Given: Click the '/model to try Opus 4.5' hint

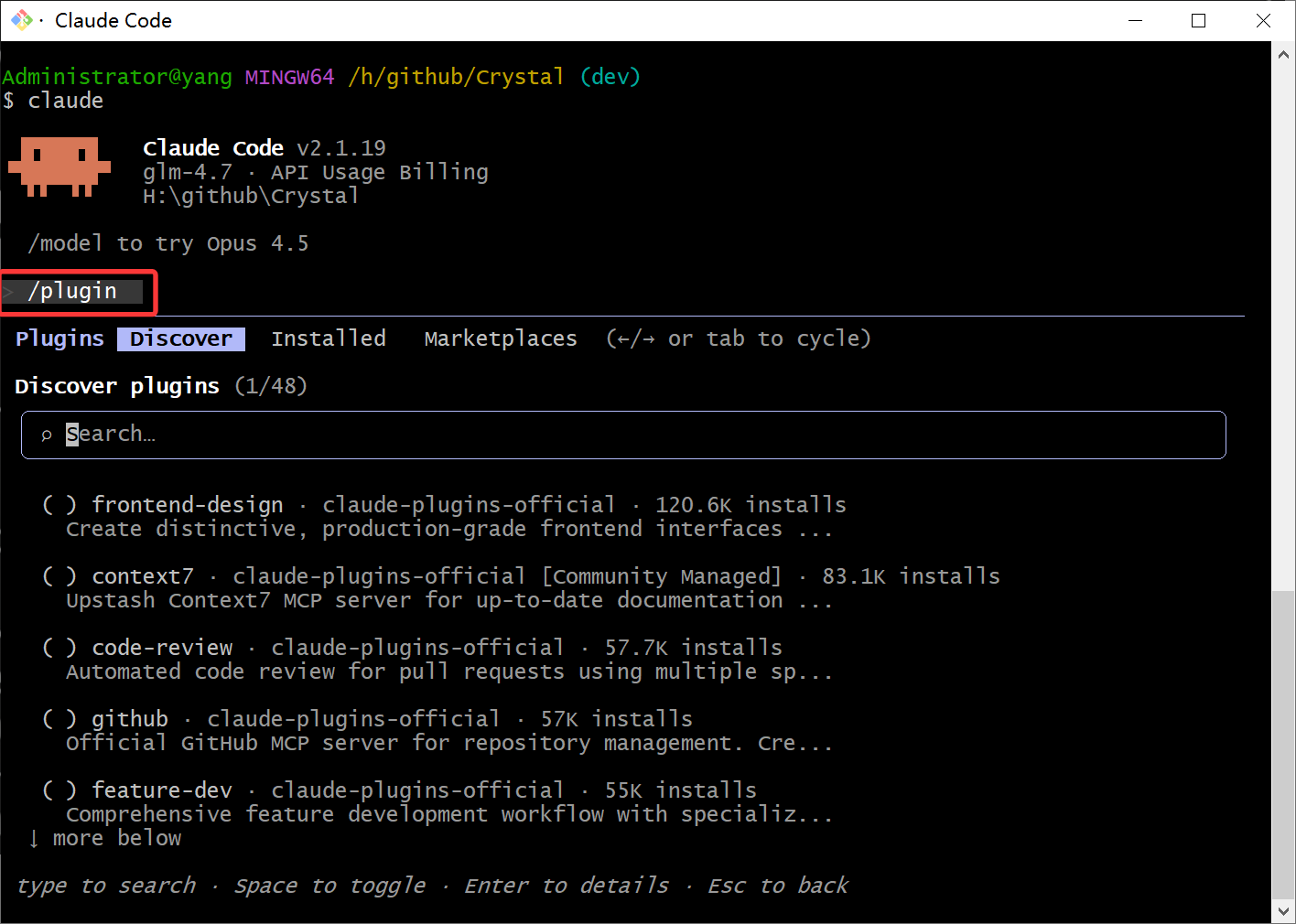Looking at the screenshot, I should point(168,243).
